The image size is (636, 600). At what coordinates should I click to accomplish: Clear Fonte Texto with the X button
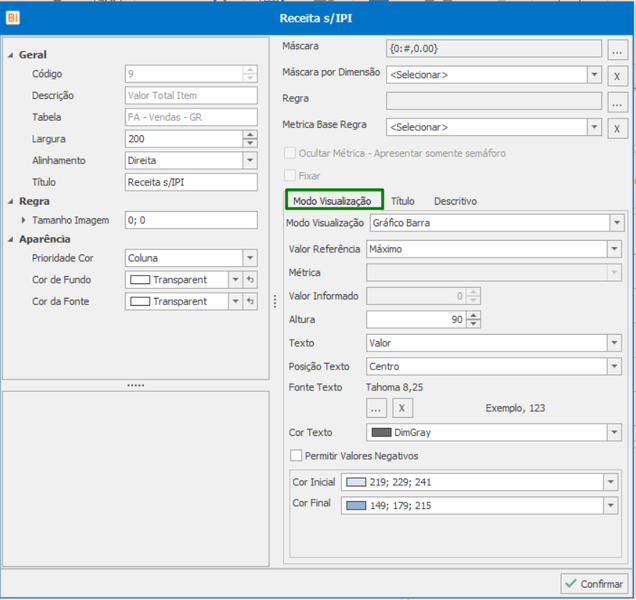(402, 408)
